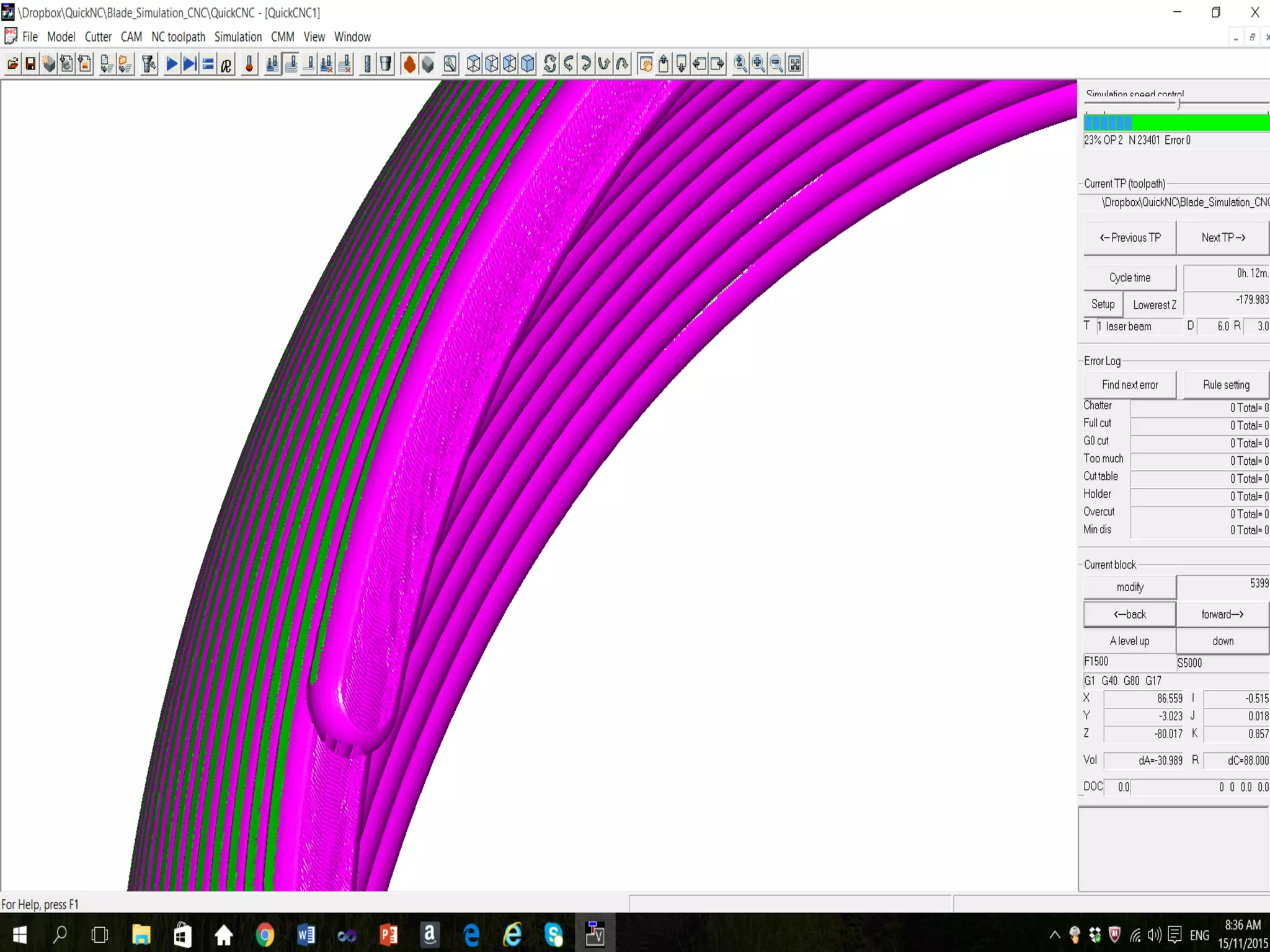Click Find next error button
This screenshot has height=952, width=1270.
tap(1129, 385)
